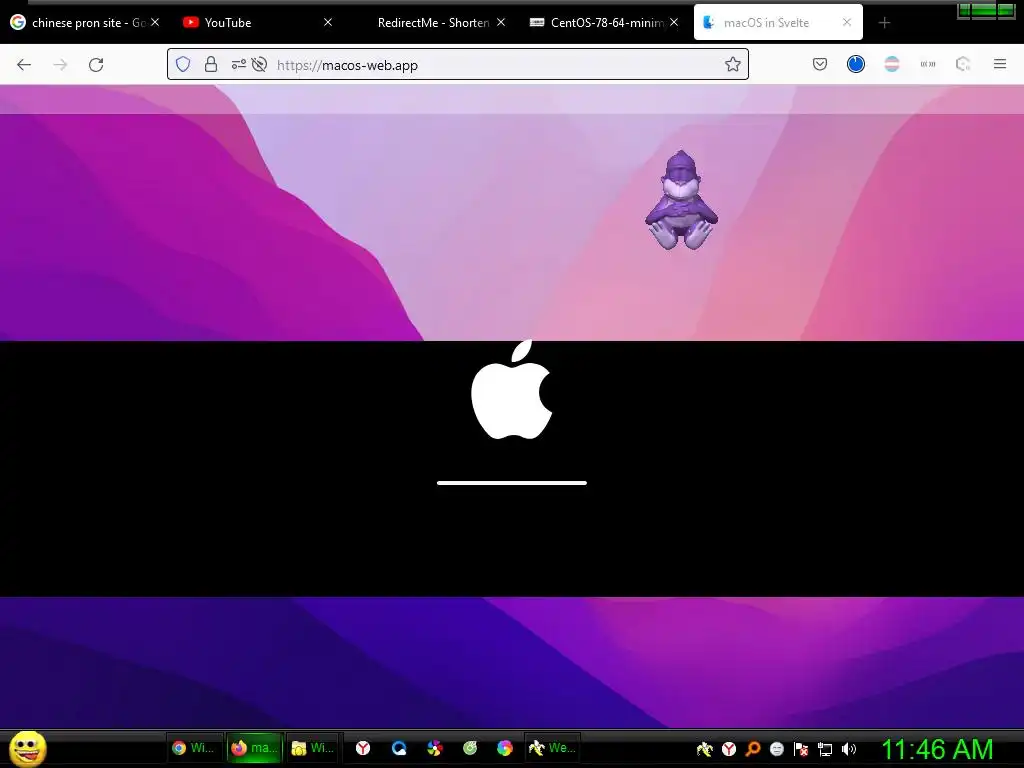
Task: Click the faded signal-waves extension icon
Action: click(927, 64)
